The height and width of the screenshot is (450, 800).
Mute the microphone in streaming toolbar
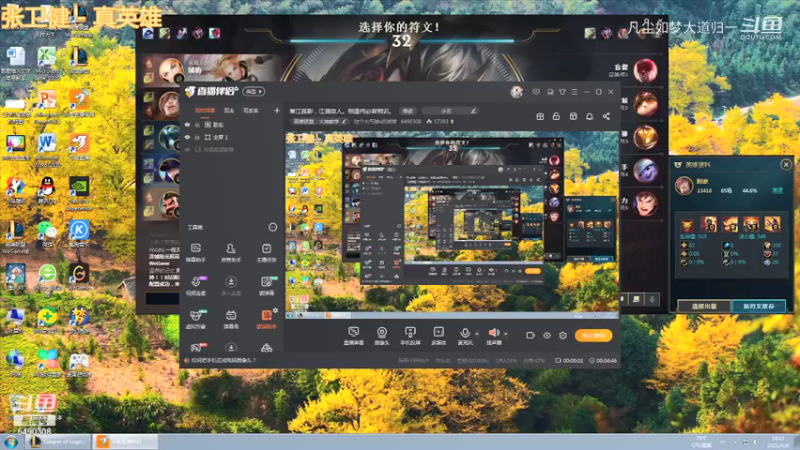point(465,335)
